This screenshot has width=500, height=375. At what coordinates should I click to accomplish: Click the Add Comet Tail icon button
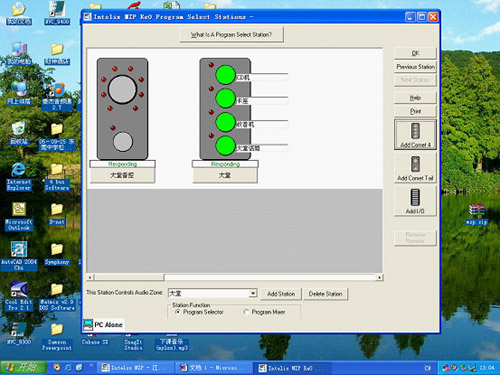[415, 168]
